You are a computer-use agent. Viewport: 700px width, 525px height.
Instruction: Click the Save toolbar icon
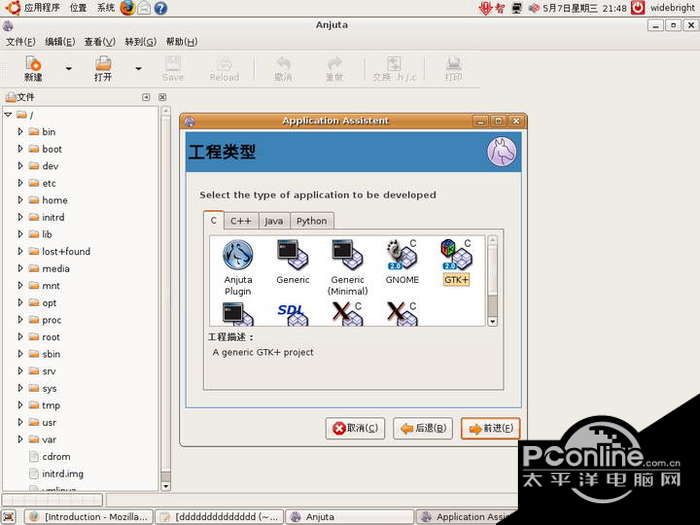[x=173, y=64]
